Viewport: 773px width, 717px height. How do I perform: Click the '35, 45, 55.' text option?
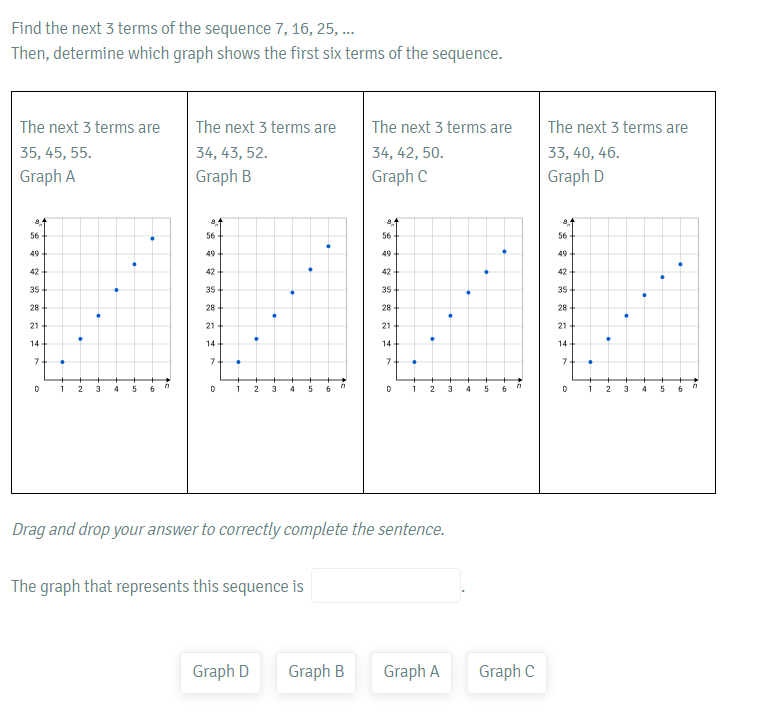click(x=56, y=153)
